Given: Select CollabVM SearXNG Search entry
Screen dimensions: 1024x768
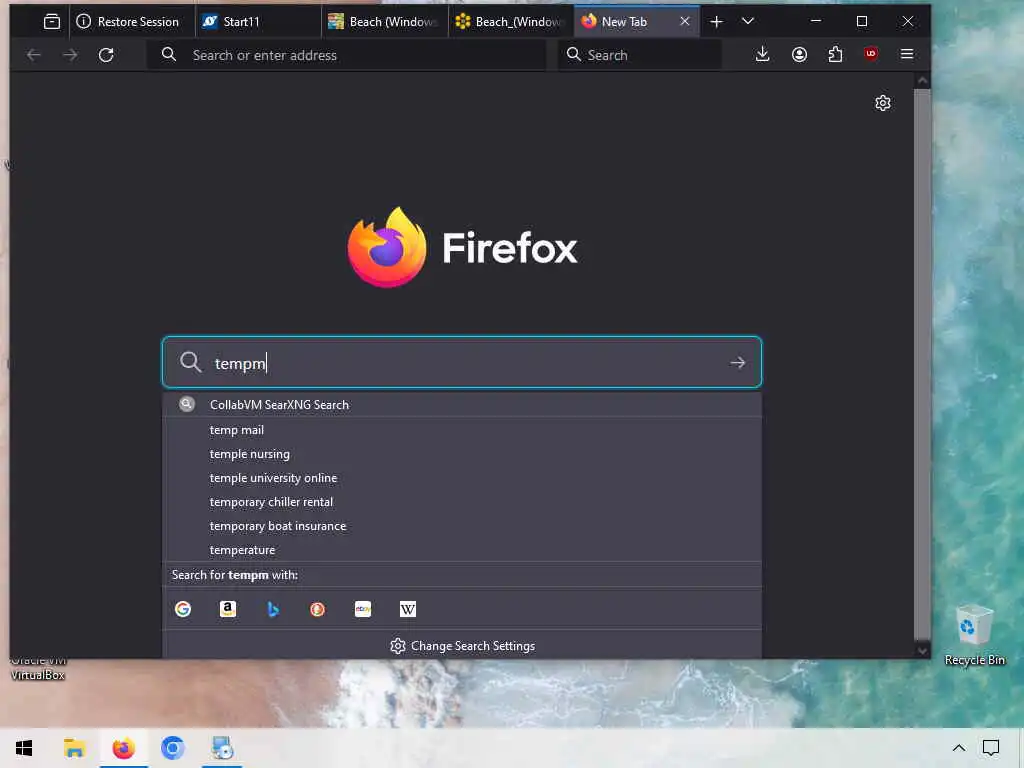Looking at the screenshot, I should click(x=462, y=405).
